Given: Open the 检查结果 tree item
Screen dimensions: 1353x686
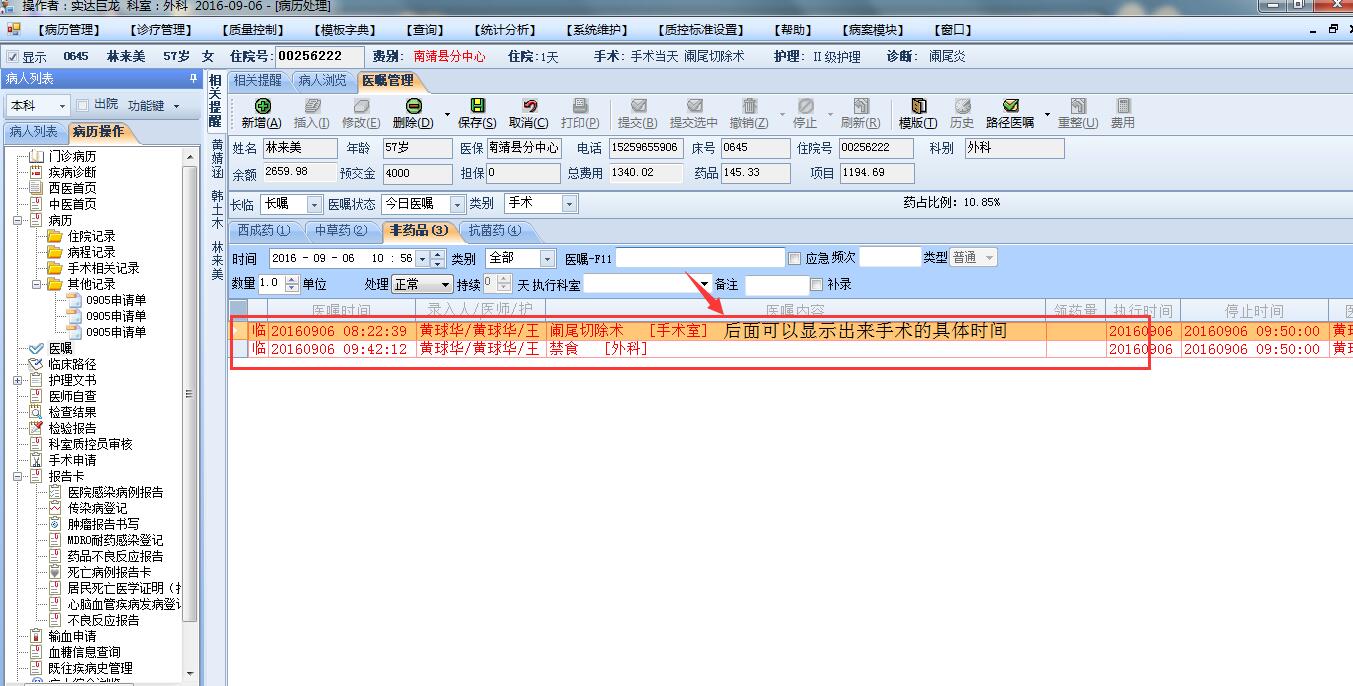Looking at the screenshot, I should pyautogui.click(x=73, y=412).
